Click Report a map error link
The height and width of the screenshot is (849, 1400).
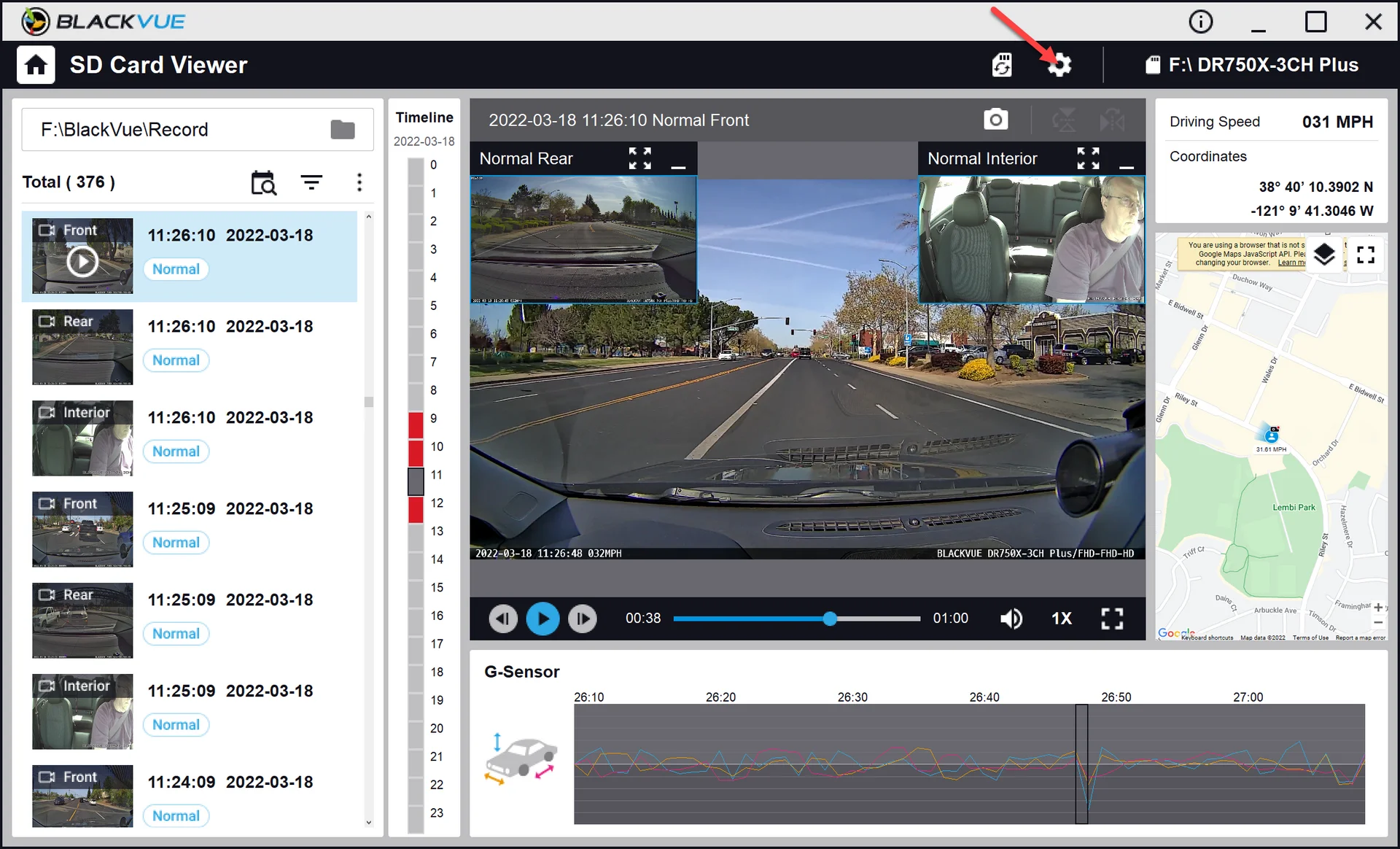pos(1361,637)
